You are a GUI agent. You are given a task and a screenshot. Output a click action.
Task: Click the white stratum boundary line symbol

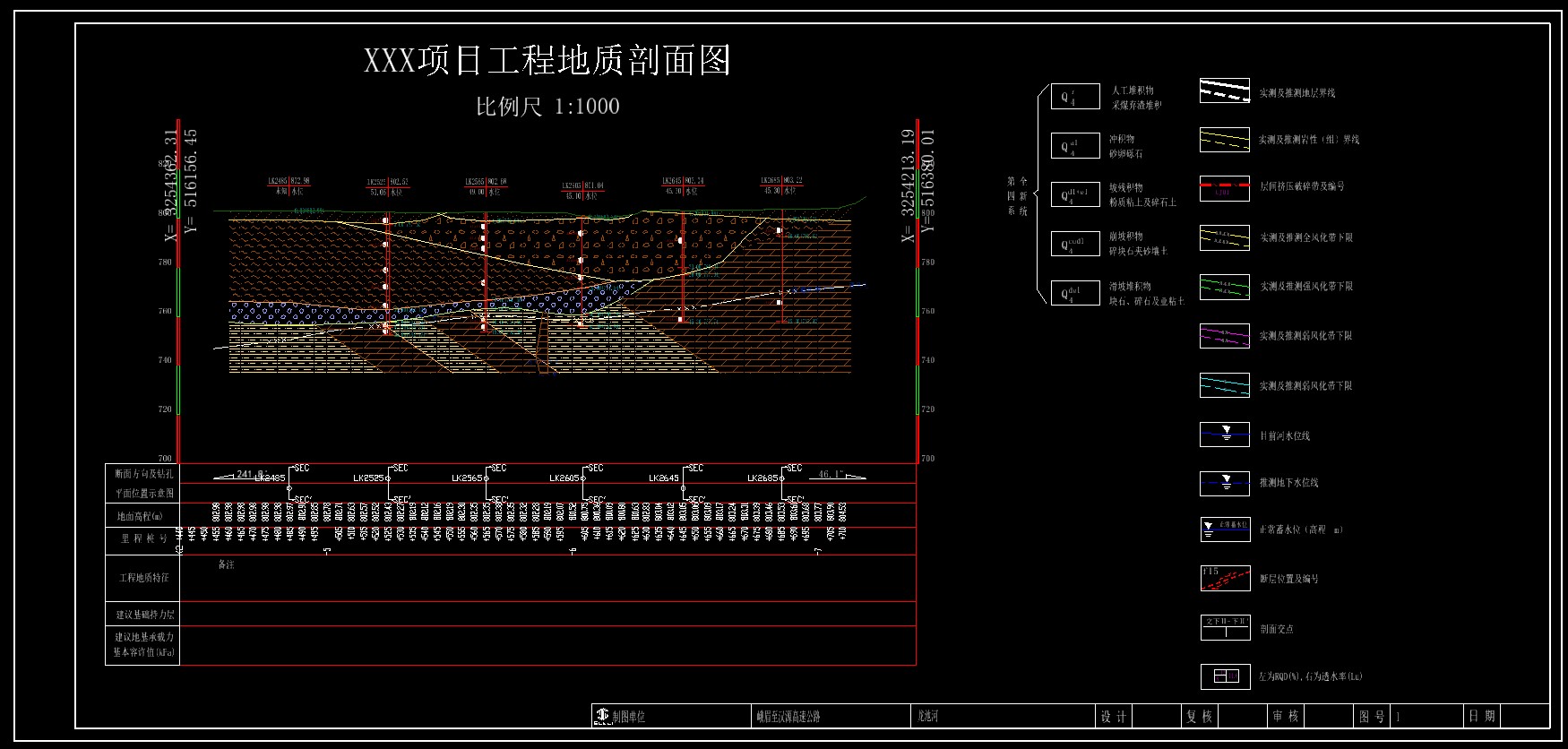coord(1225,91)
